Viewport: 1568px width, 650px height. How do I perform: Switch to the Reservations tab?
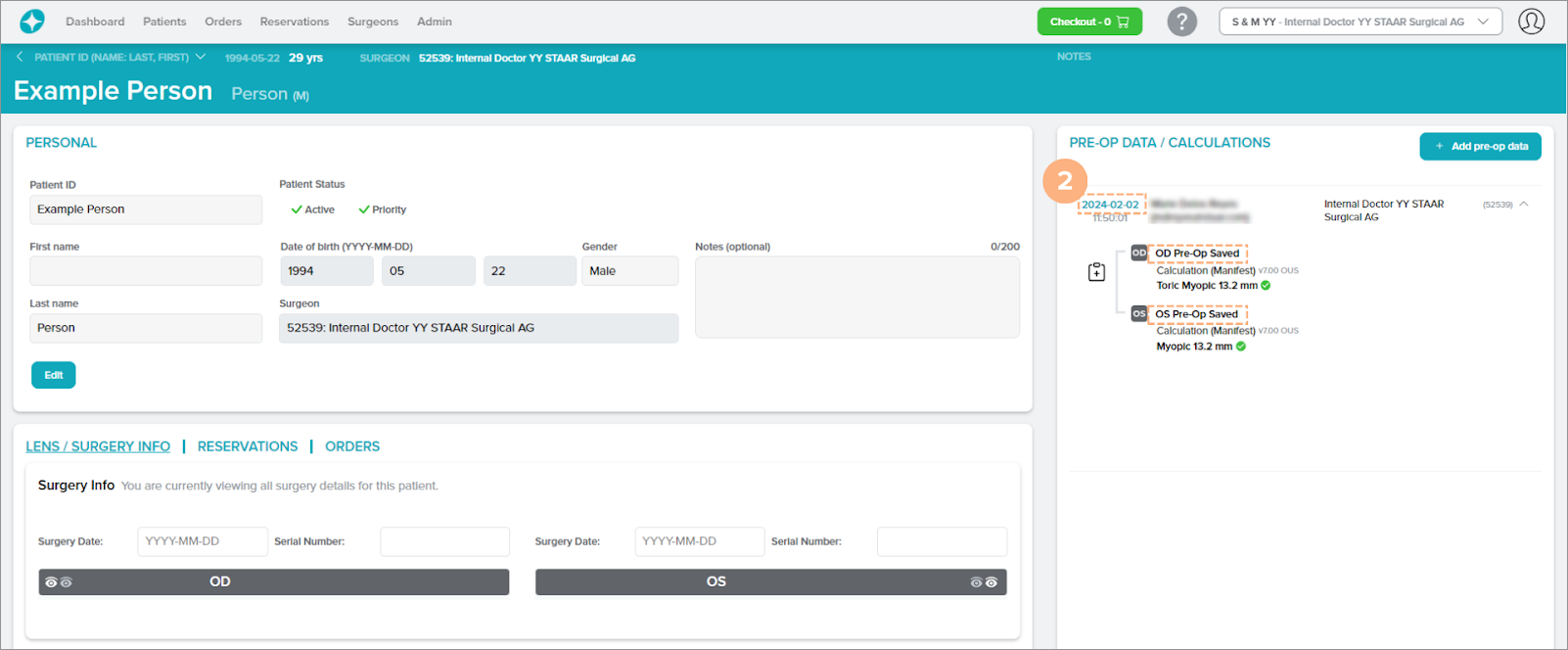pyautogui.click(x=248, y=446)
